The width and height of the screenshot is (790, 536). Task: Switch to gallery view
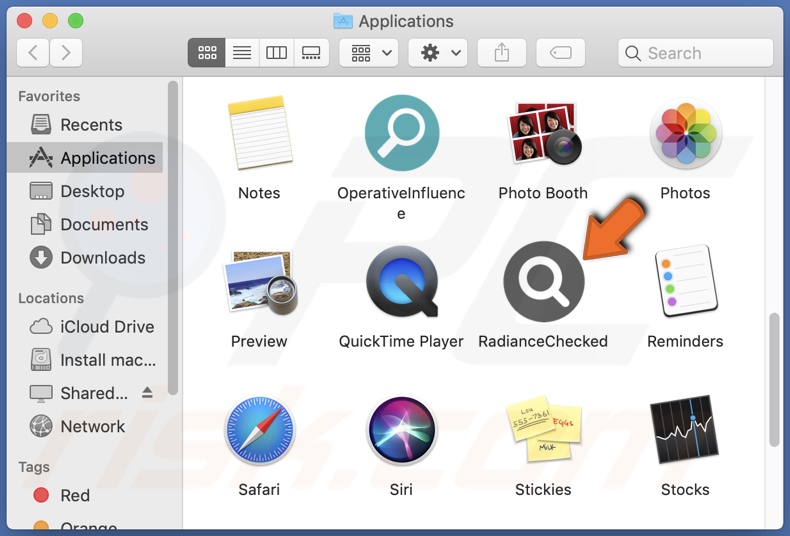click(x=311, y=53)
